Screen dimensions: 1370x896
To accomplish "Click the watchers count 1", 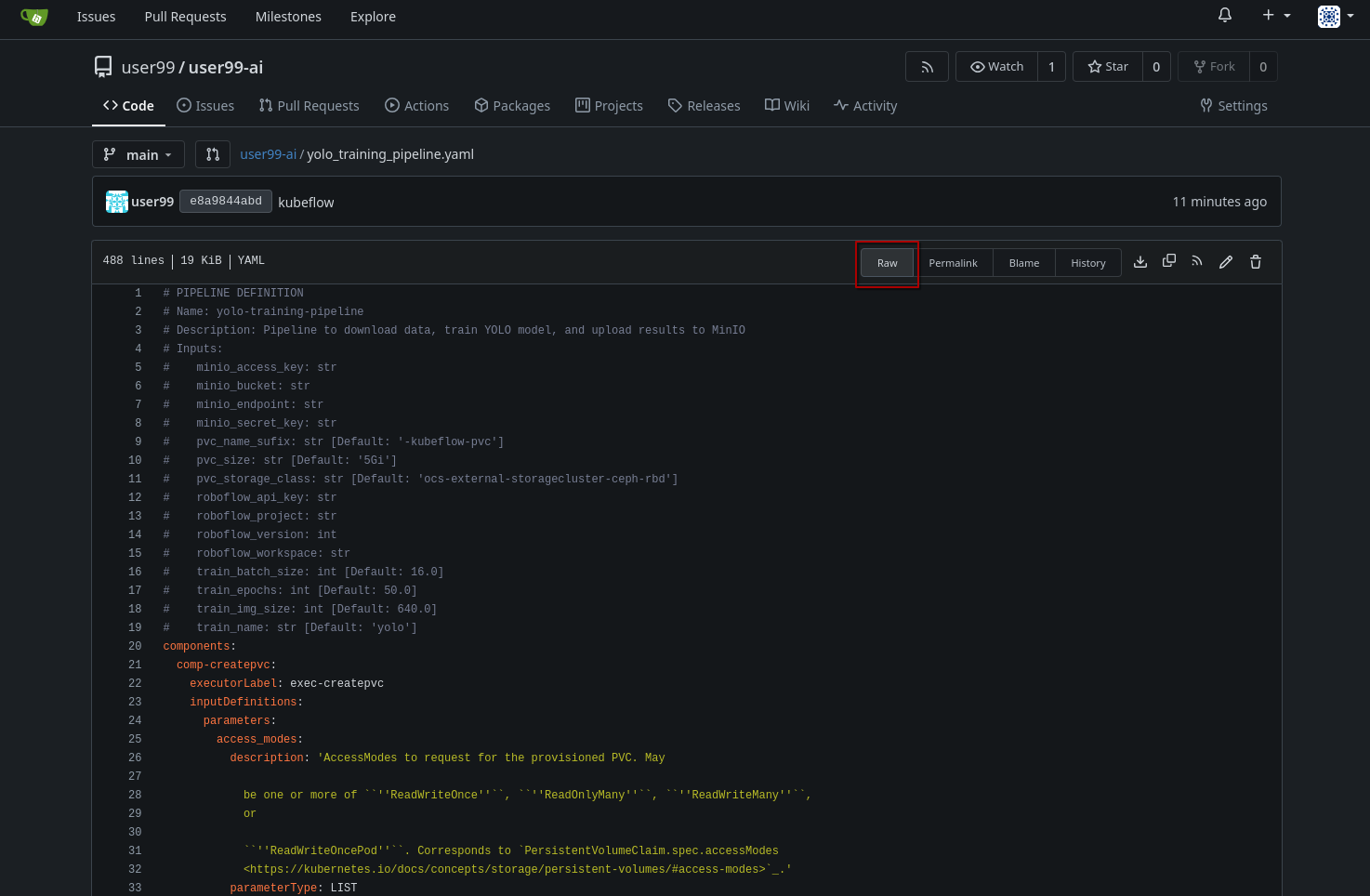I will (1051, 67).
